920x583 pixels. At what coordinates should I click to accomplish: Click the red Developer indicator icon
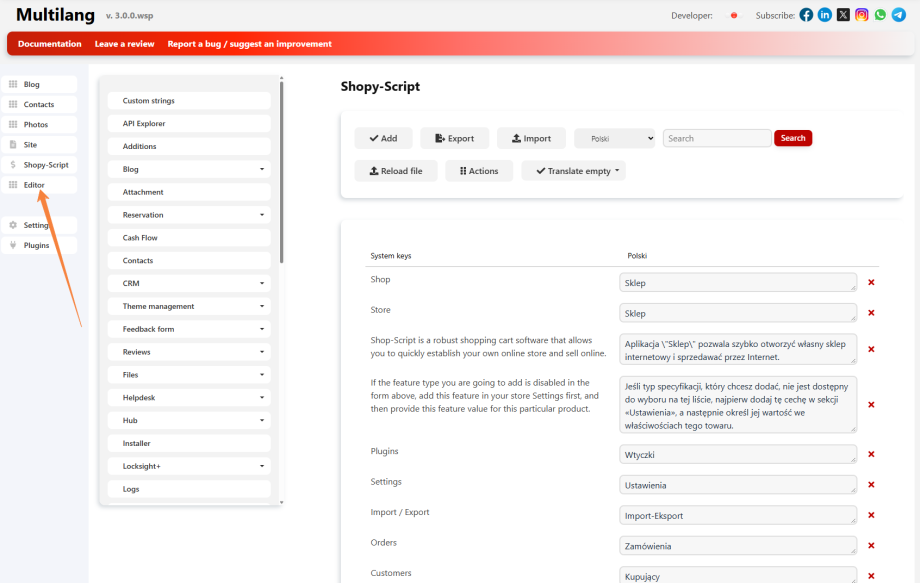tap(733, 15)
